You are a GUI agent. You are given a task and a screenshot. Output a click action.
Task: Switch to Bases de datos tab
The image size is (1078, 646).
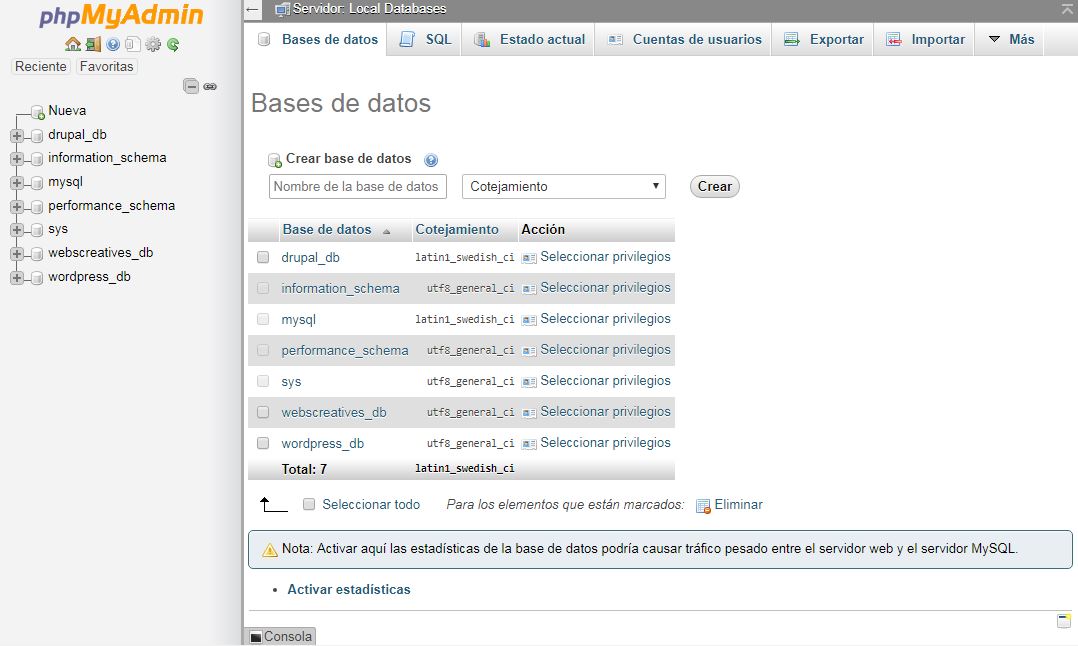[x=317, y=39]
